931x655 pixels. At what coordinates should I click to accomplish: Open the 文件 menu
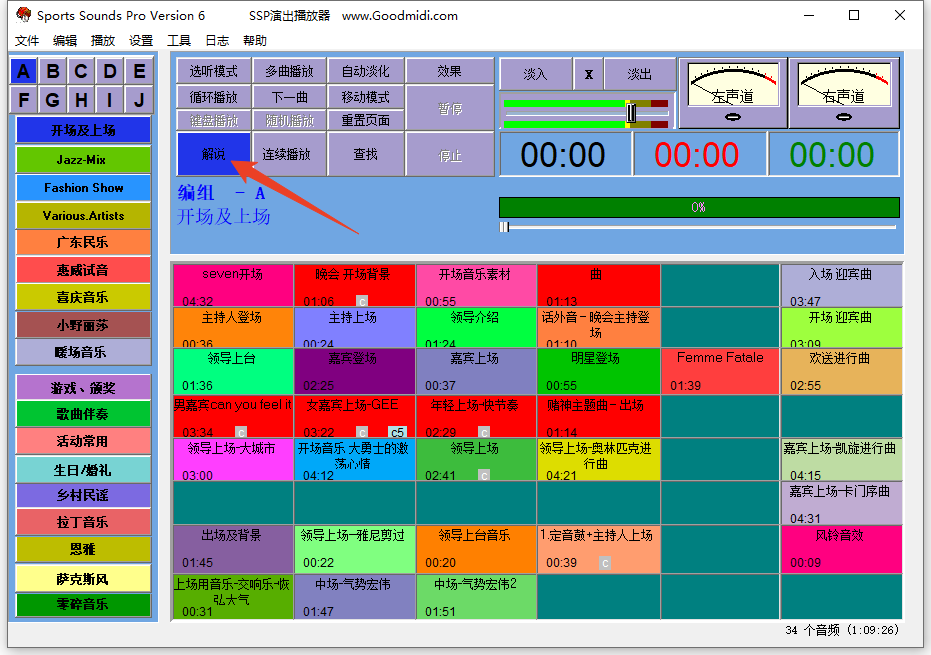point(27,41)
